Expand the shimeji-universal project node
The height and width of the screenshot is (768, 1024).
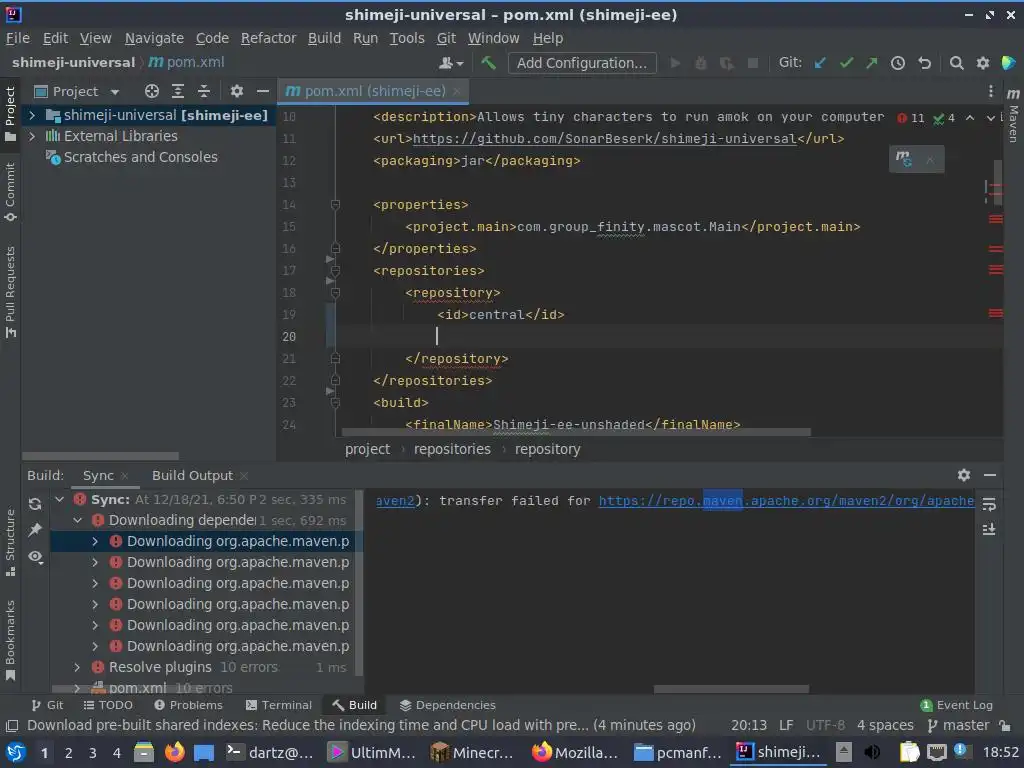tap(31, 115)
